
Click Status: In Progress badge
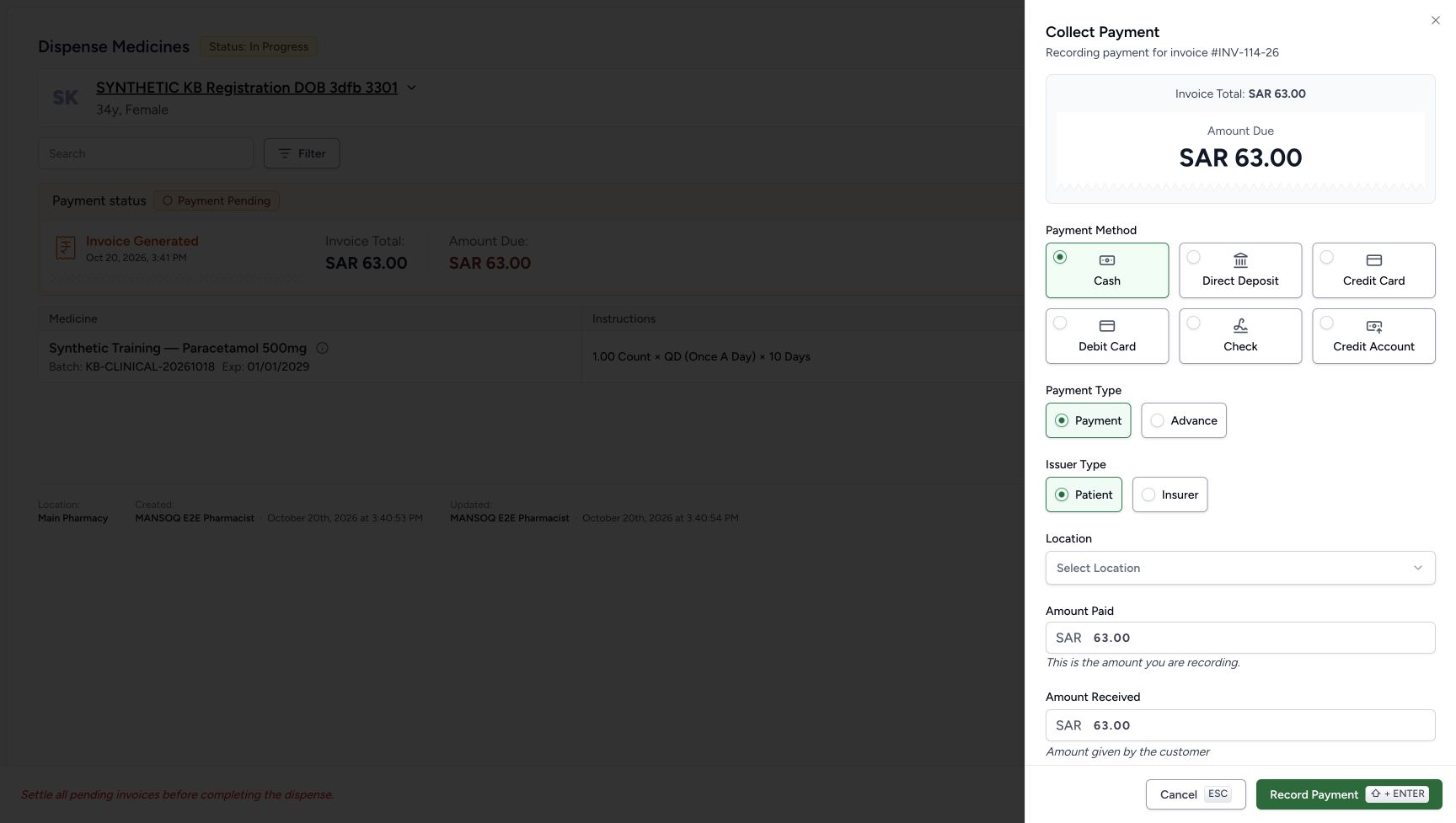[259, 46]
